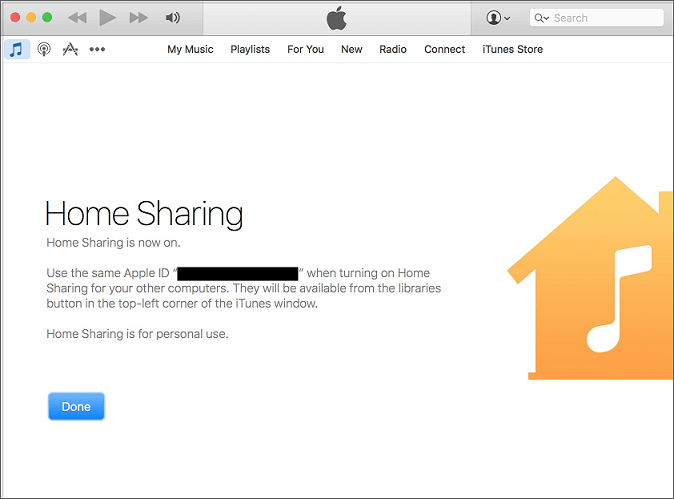Skip ahead with the Fast Forward button
This screenshot has height=499, width=674.
point(139,18)
